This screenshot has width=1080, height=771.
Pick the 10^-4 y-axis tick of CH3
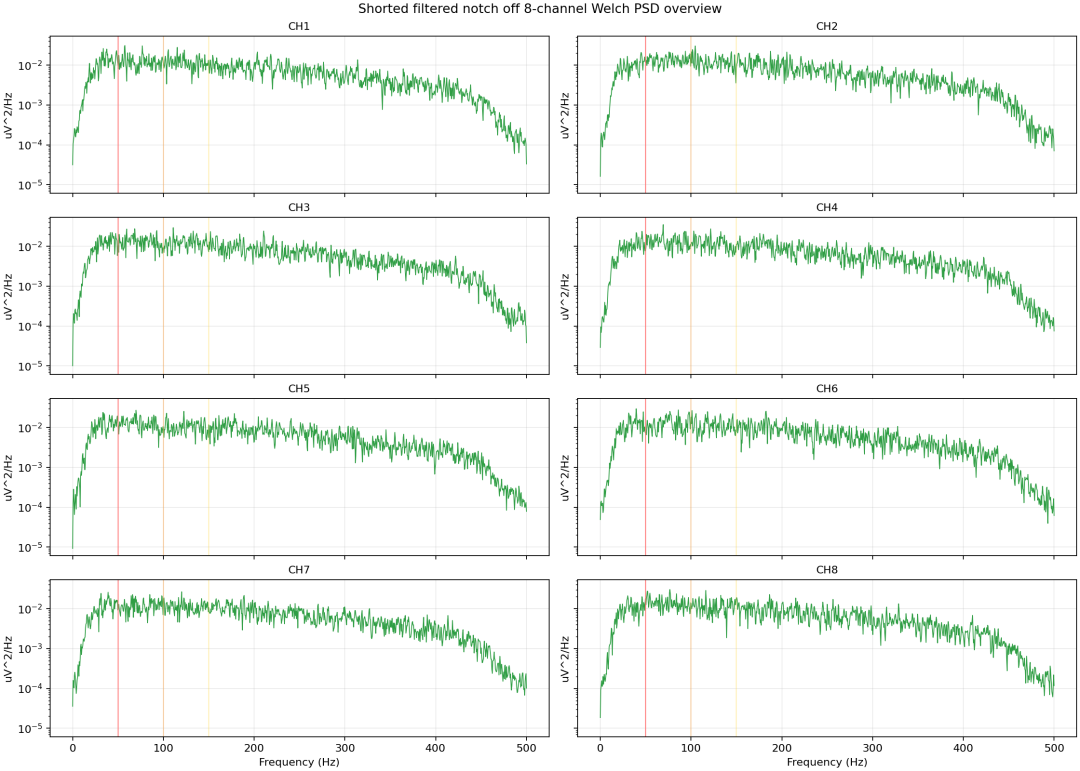32,325
